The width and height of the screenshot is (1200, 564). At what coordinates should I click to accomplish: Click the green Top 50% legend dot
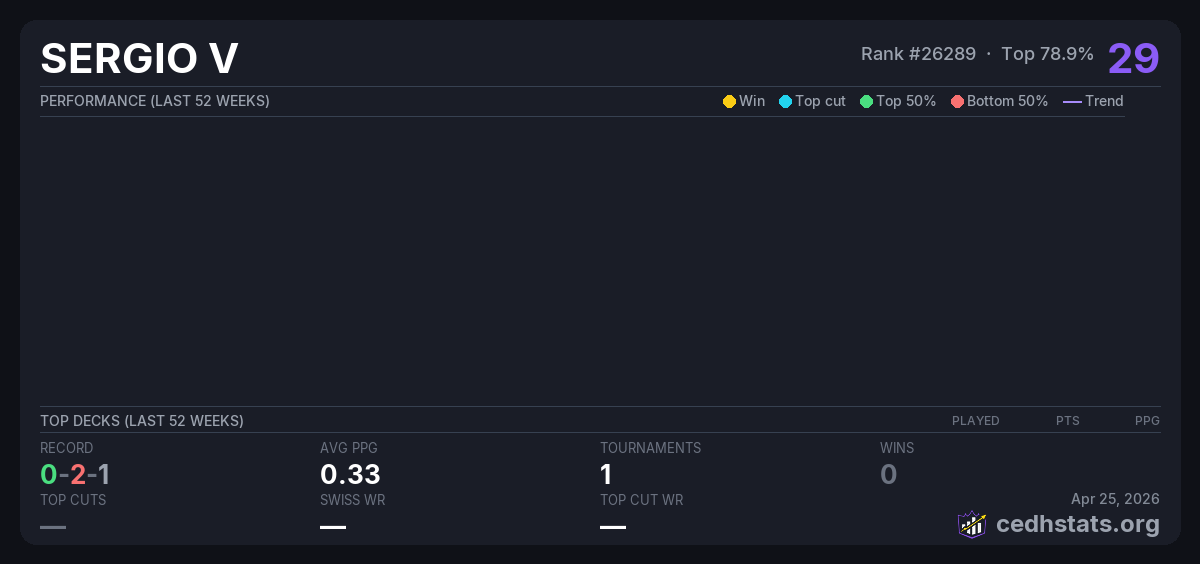click(x=866, y=101)
